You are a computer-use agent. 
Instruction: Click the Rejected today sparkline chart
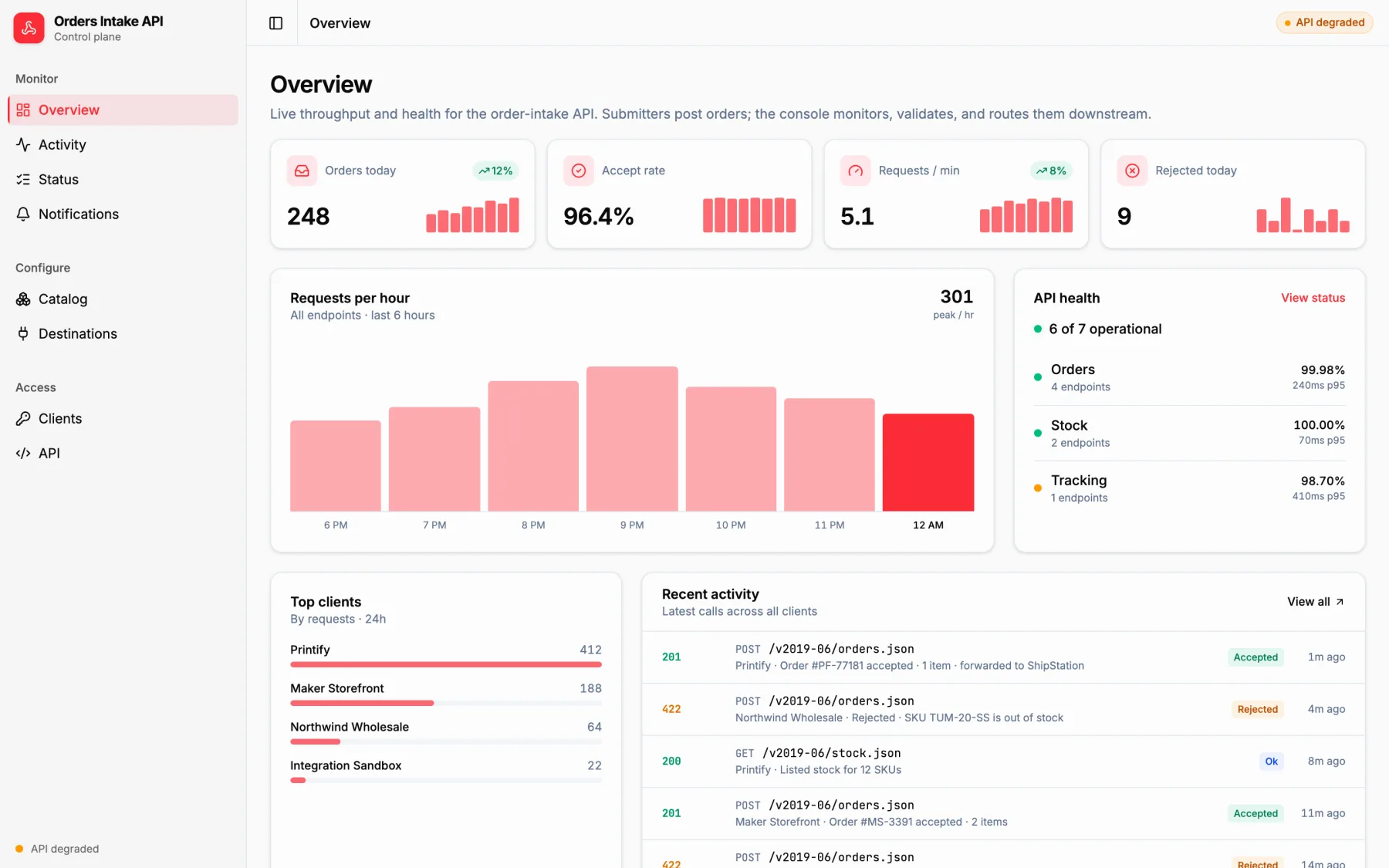[x=1303, y=215]
